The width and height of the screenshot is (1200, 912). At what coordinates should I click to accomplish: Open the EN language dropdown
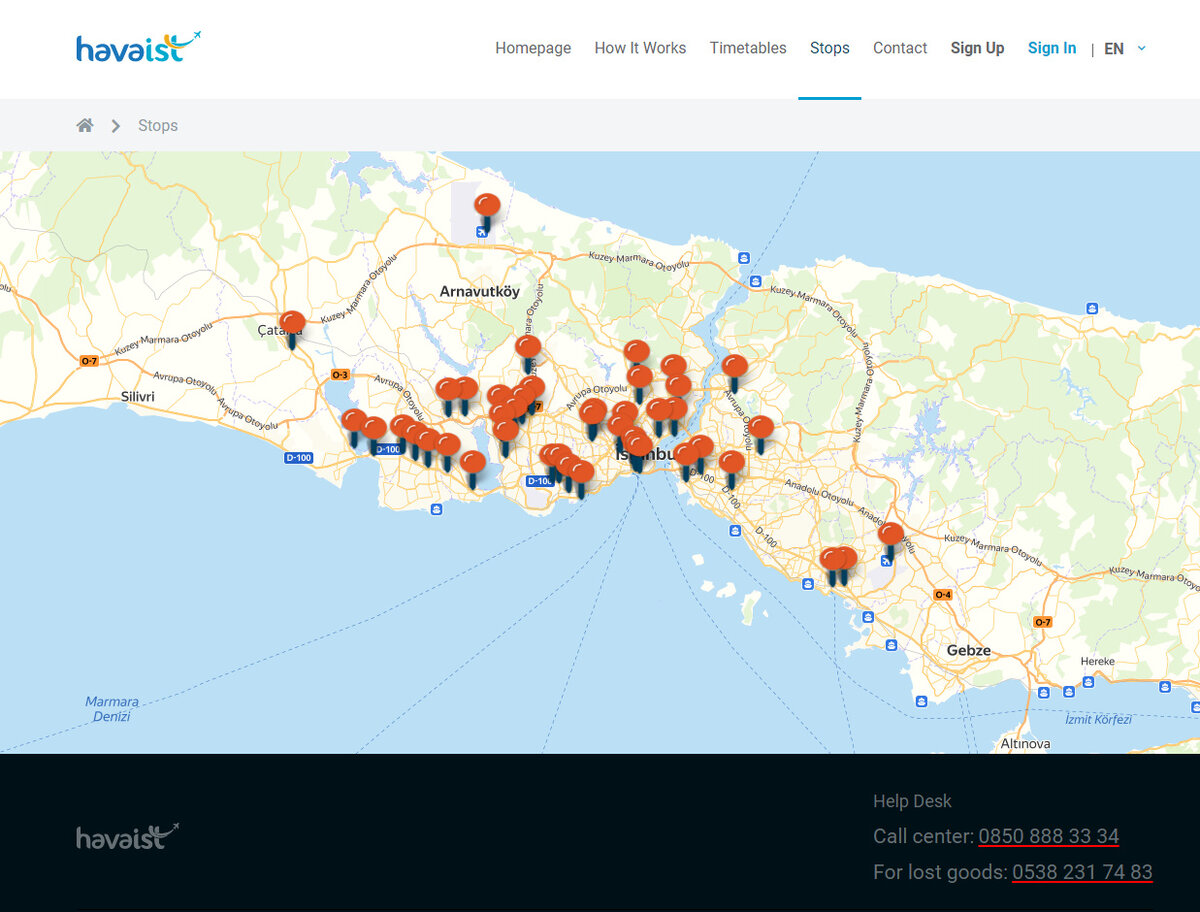pyautogui.click(x=1125, y=48)
